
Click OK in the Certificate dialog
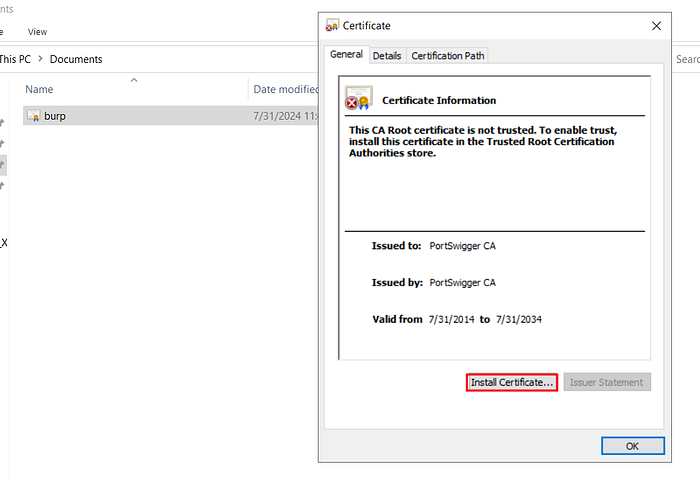633,446
